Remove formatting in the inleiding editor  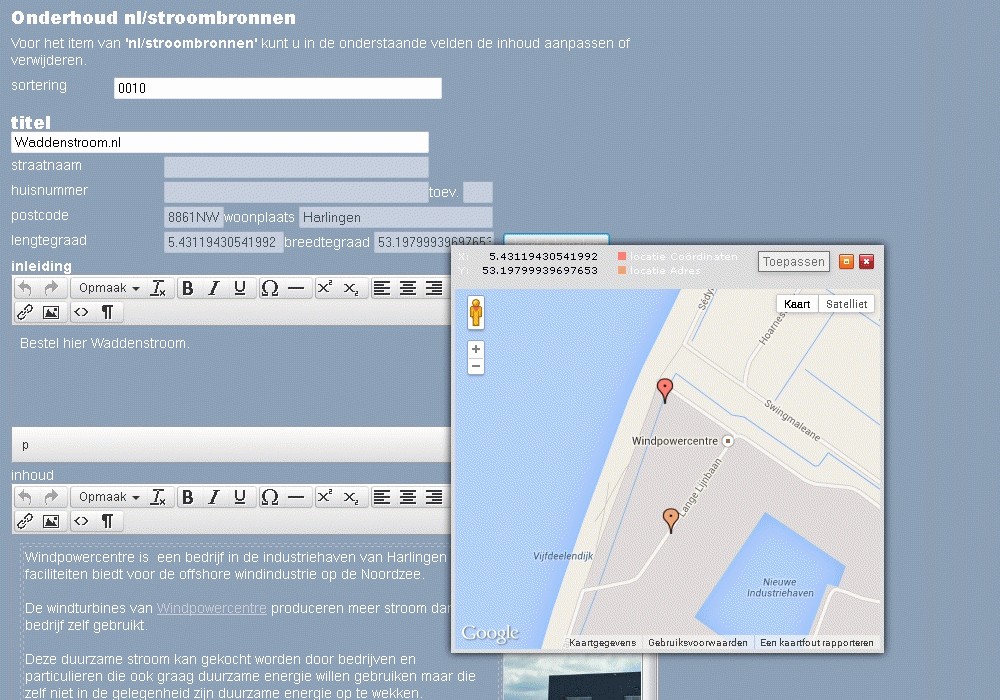click(158, 288)
